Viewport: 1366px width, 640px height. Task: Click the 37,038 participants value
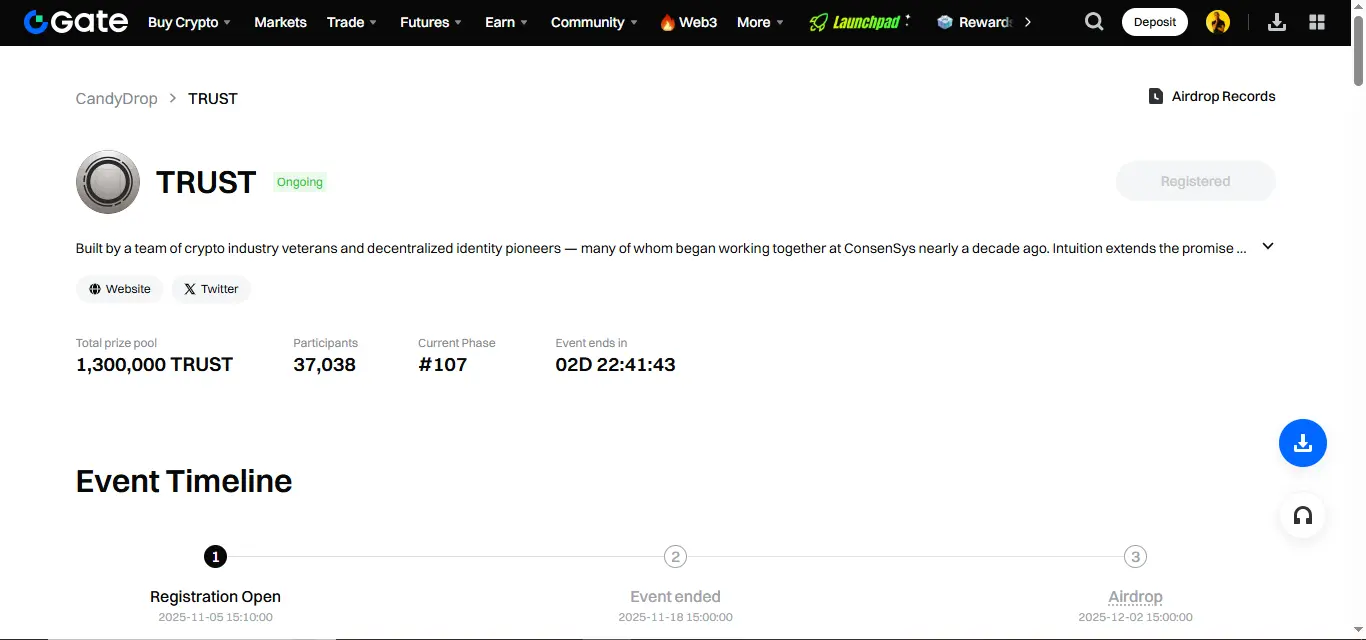[324, 365]
